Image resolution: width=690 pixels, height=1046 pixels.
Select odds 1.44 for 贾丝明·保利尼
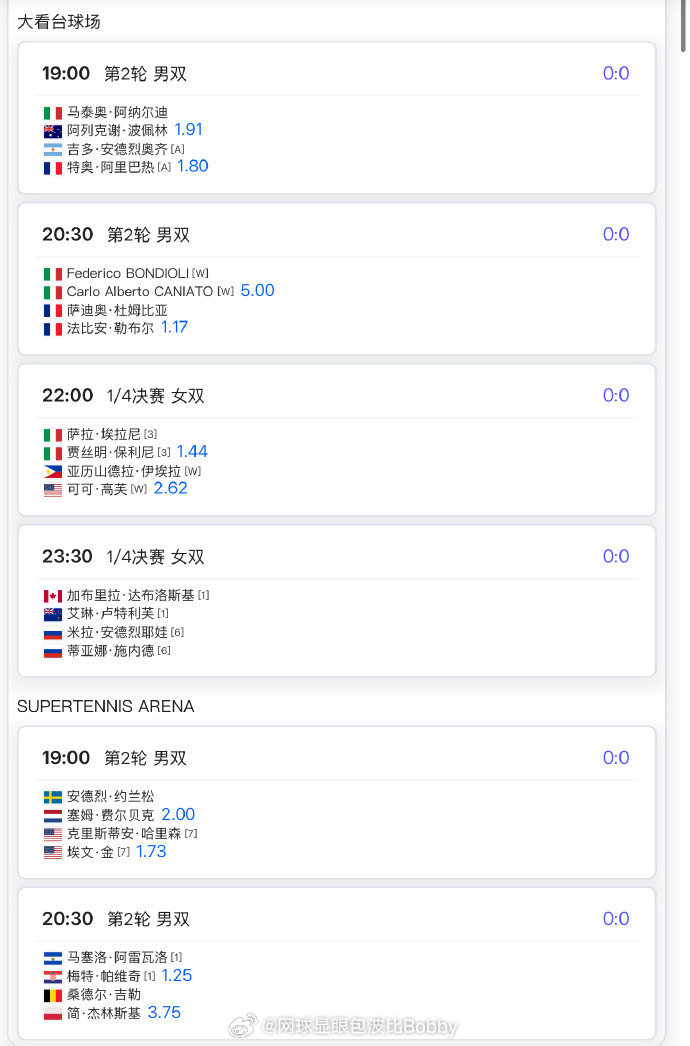pos(192,452)
